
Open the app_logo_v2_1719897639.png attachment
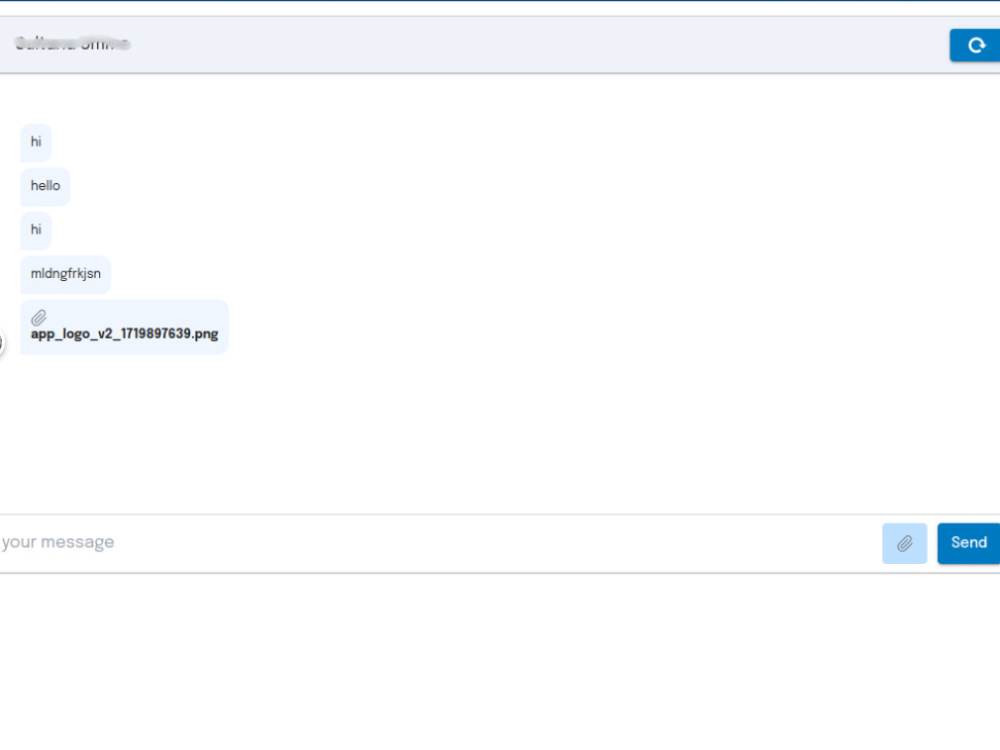124,334
